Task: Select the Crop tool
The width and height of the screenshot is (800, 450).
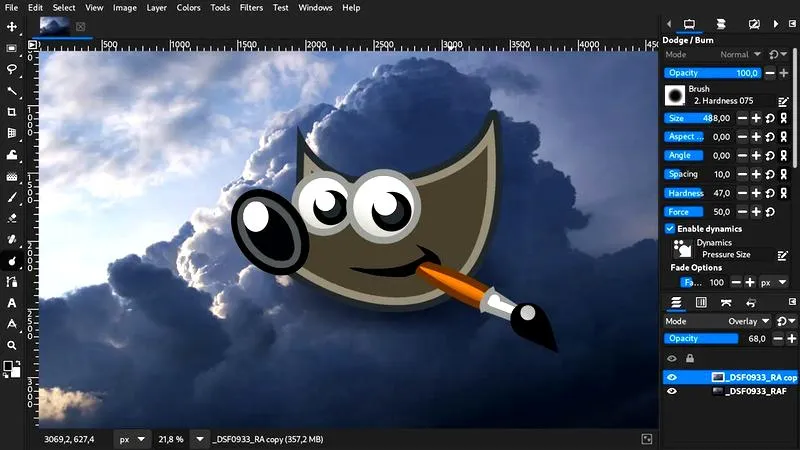Action: (12, 112)
